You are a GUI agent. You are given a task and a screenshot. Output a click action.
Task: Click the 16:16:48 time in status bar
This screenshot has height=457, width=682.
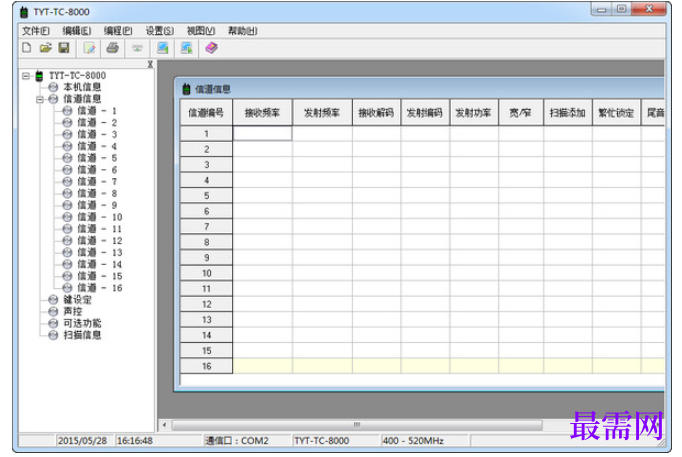(x=135, y=440)
